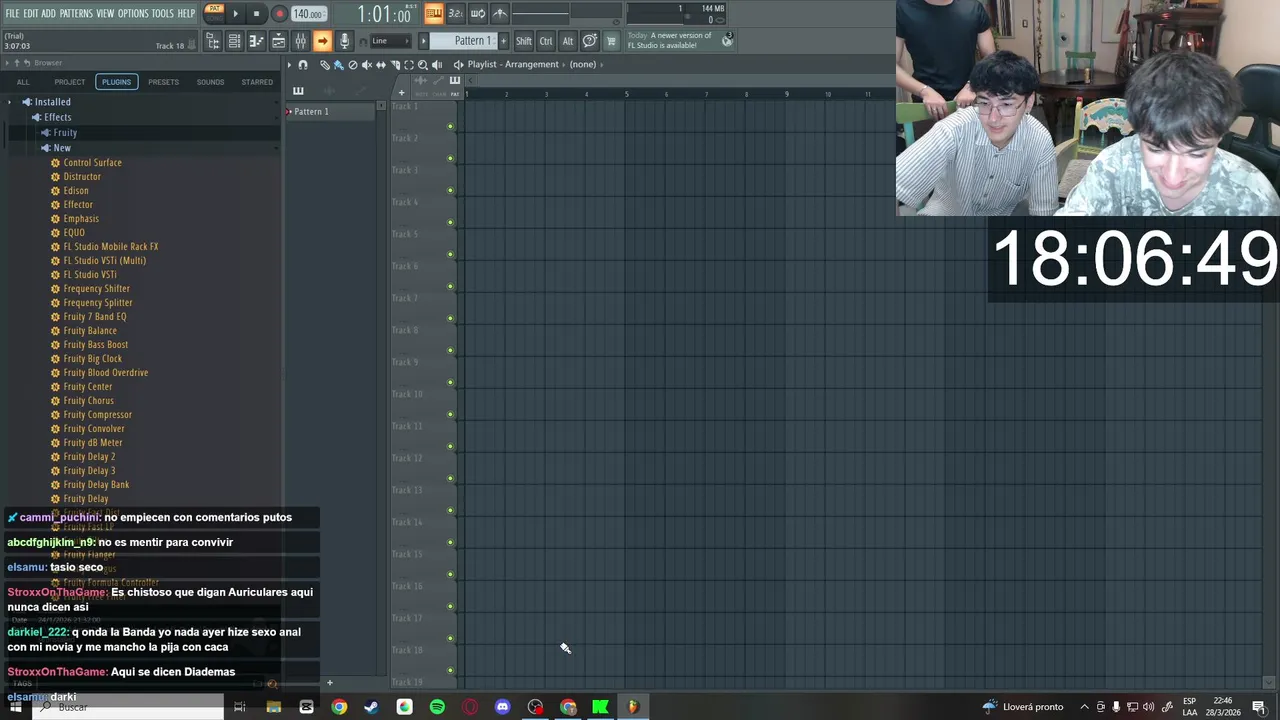Image resolution: width=1280 pixels, height=720 pixels.
Task: Click the microphone recording icon
Action: coord(344,41)
